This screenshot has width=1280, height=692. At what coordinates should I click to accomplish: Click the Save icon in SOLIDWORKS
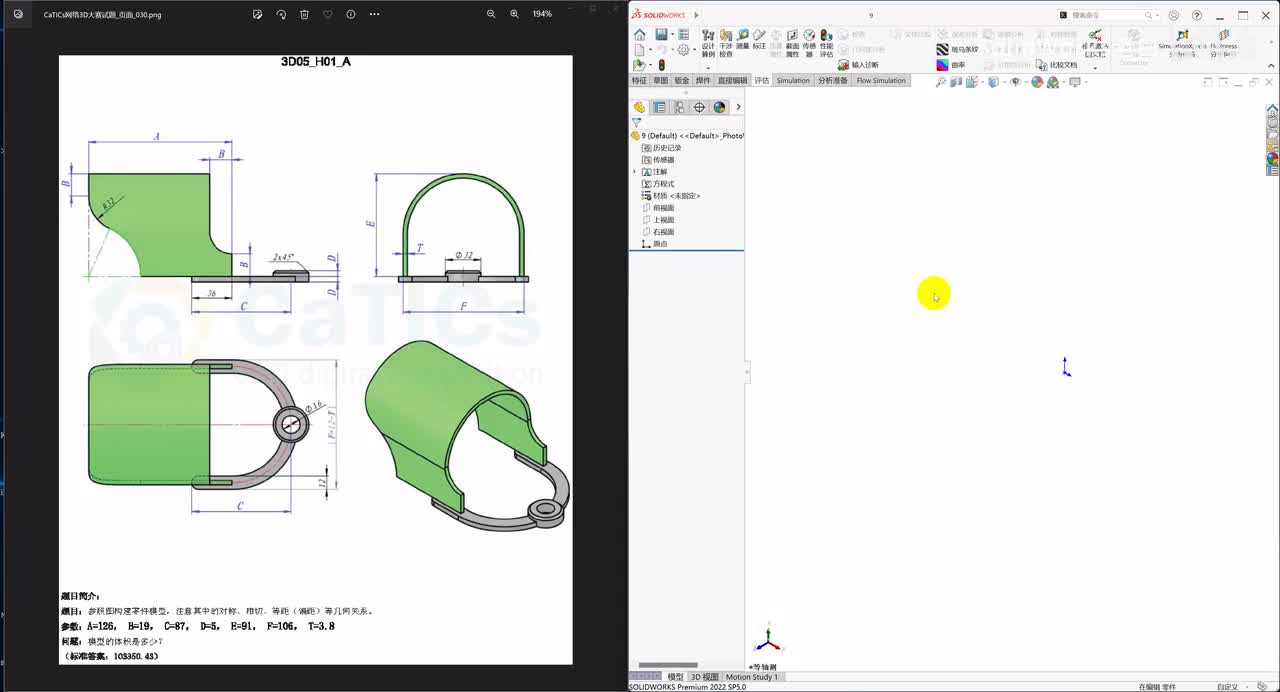(661, 34)
